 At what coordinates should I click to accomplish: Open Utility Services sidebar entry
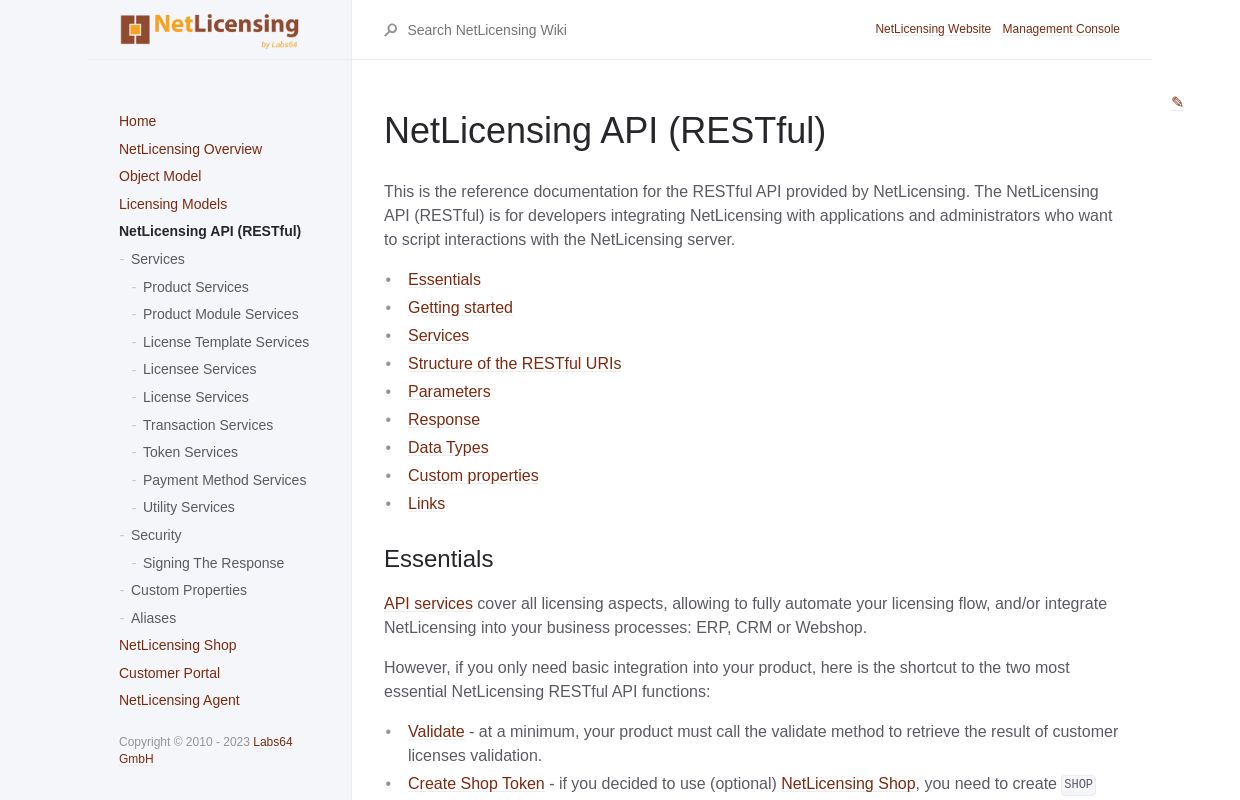[x=189, y=507]
